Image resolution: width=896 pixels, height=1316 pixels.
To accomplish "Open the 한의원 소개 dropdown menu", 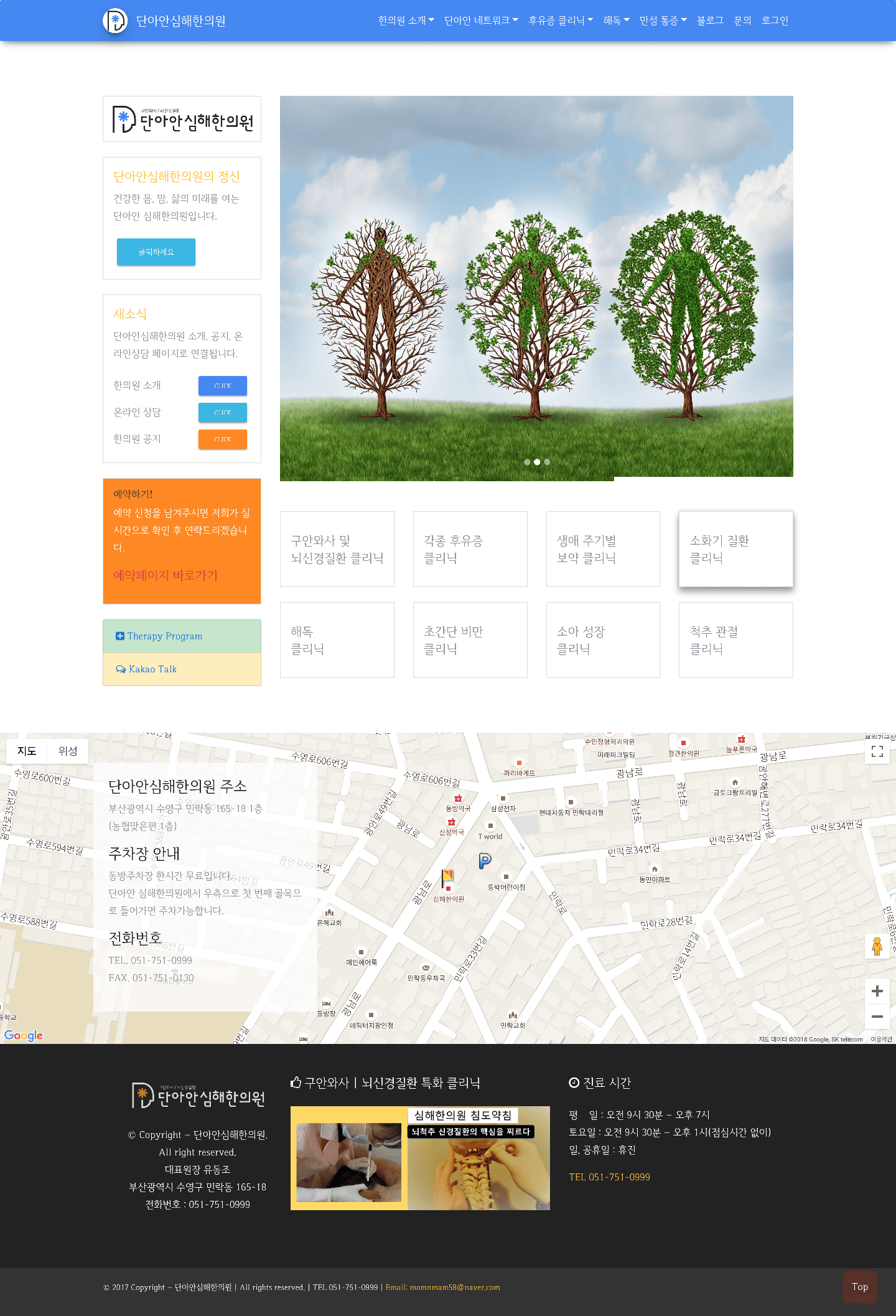I will tap(406, 21).
